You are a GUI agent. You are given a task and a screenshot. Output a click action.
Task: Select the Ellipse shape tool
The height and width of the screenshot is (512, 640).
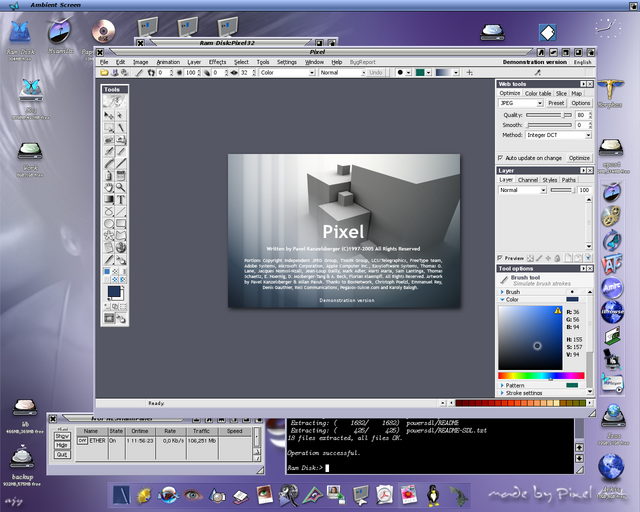point(109,223)
